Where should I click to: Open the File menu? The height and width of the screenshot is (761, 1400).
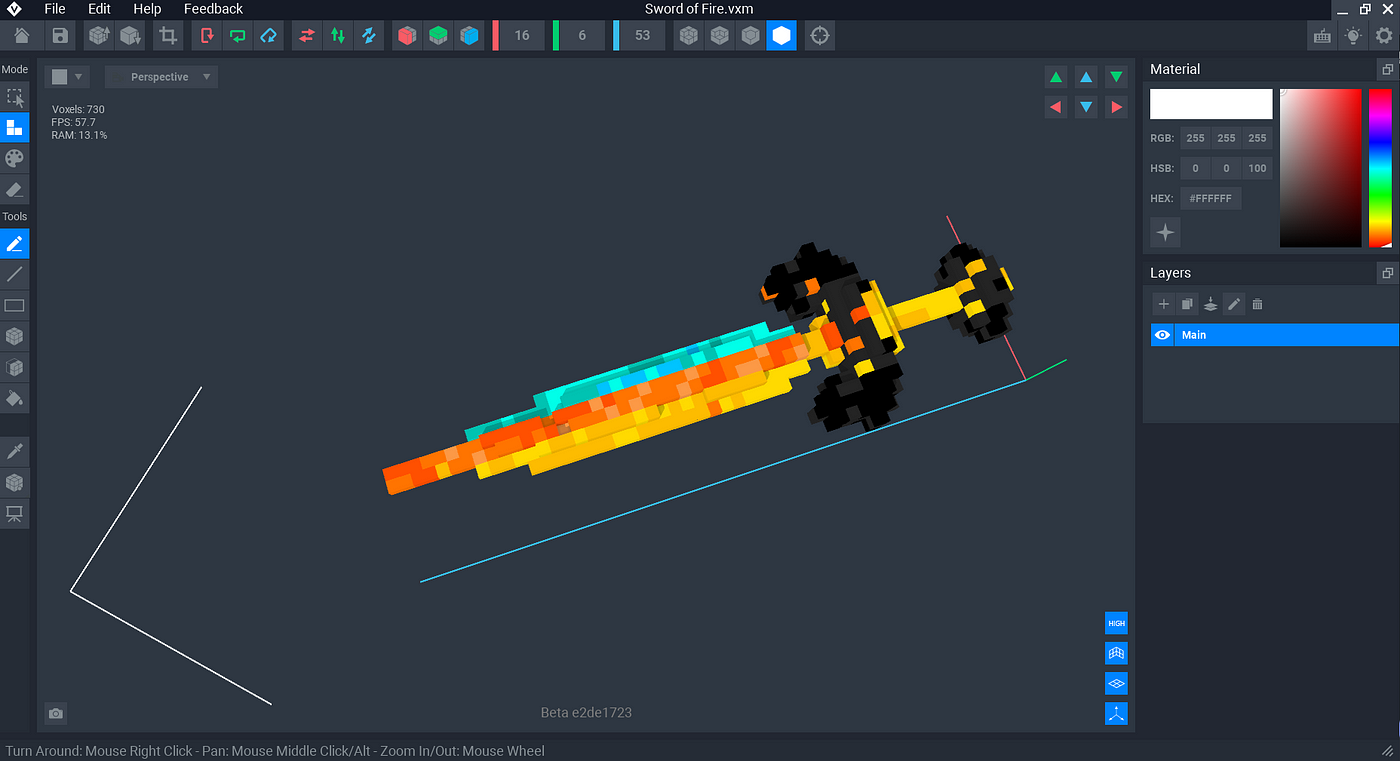pos(55,9)
